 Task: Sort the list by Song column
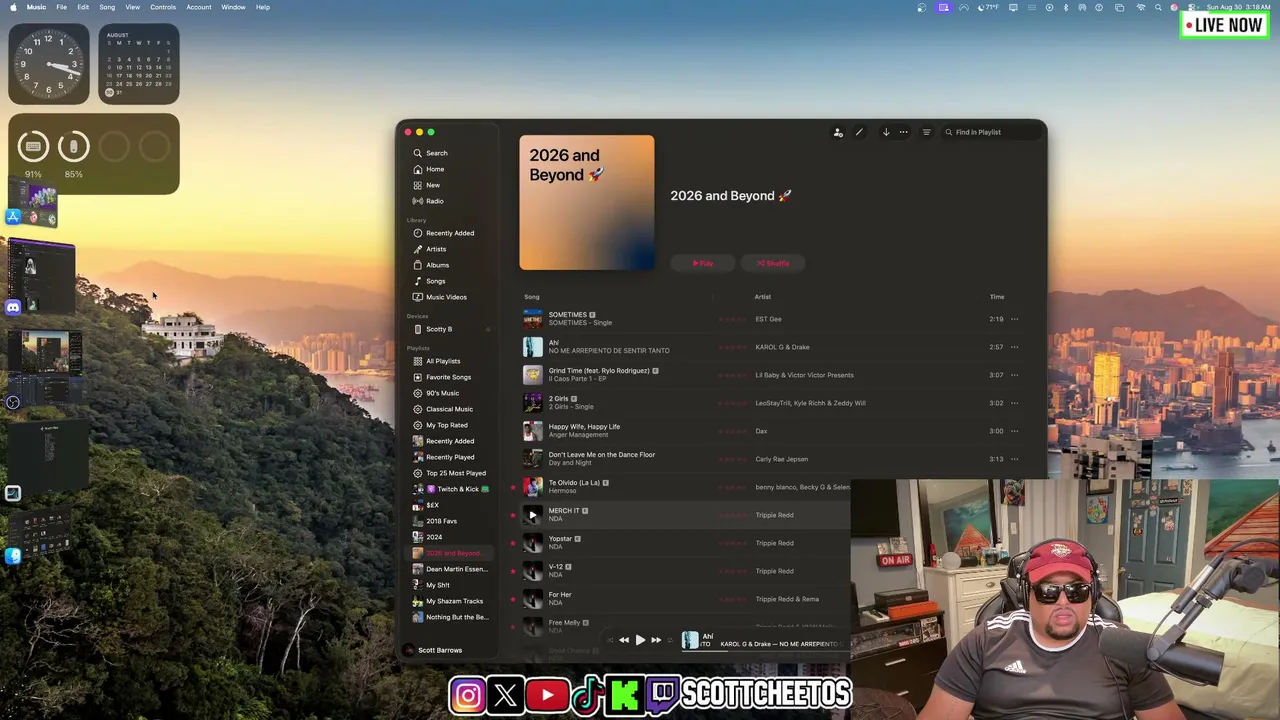(532, 297)
